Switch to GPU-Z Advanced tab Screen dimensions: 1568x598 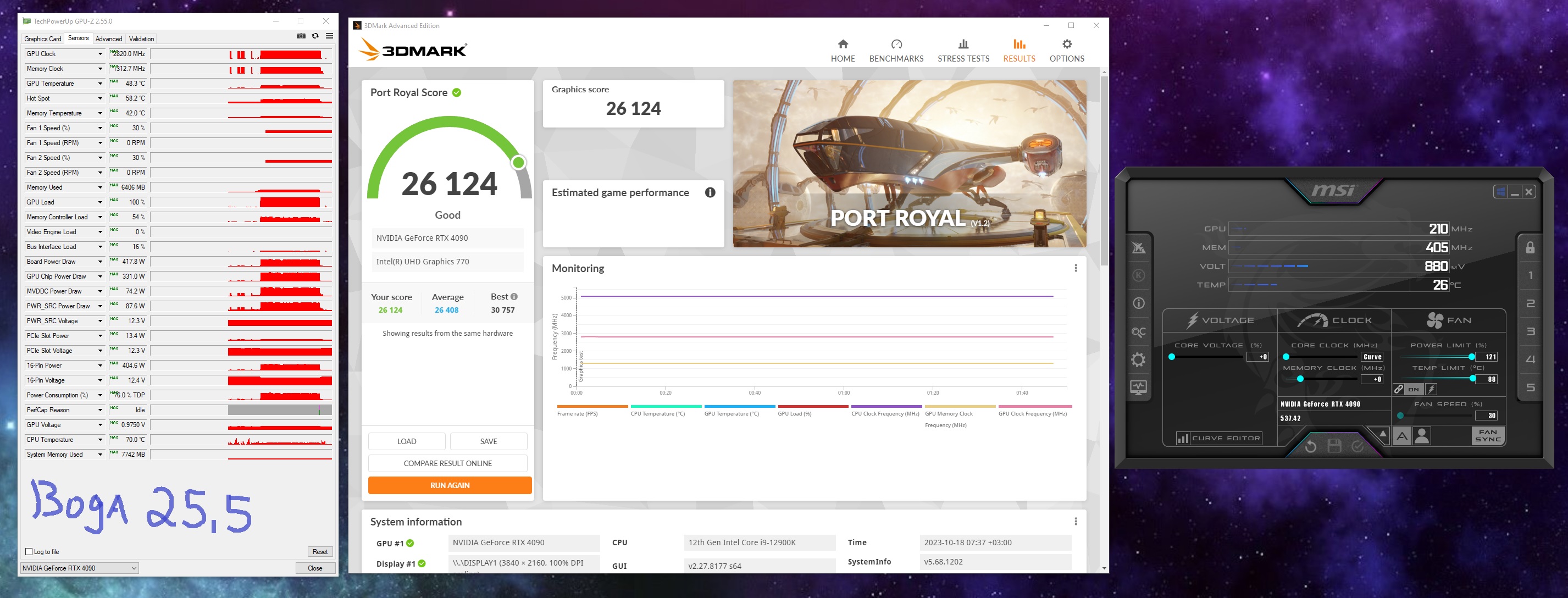tap(109, 38)
